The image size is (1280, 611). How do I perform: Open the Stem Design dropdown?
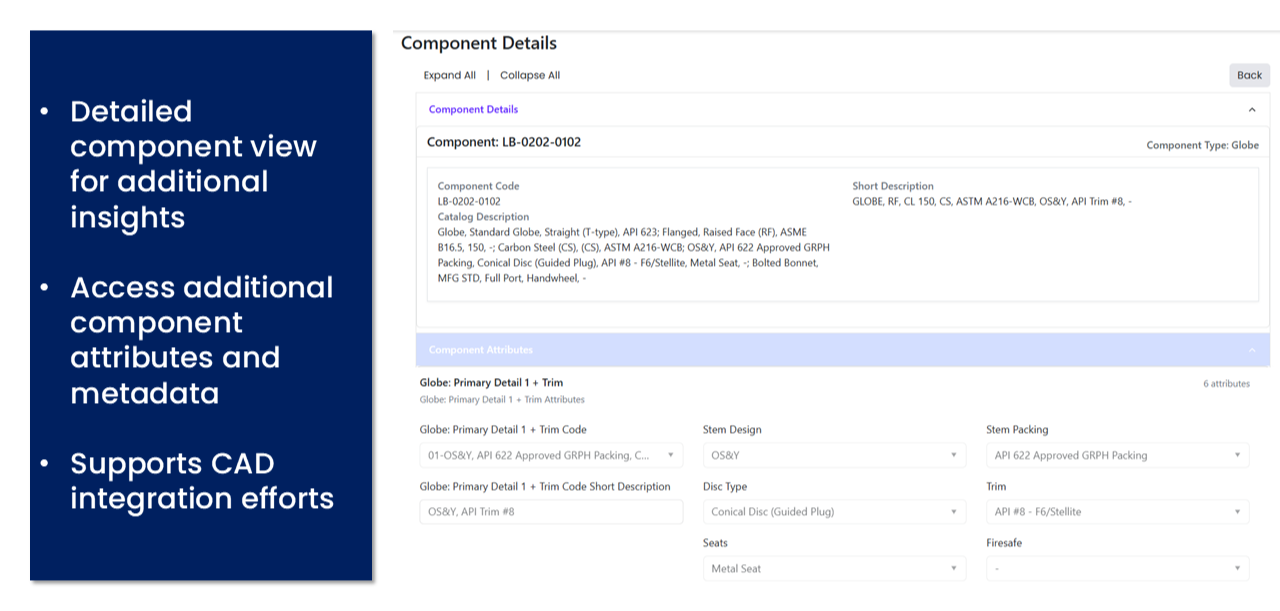tap(834, 455)
